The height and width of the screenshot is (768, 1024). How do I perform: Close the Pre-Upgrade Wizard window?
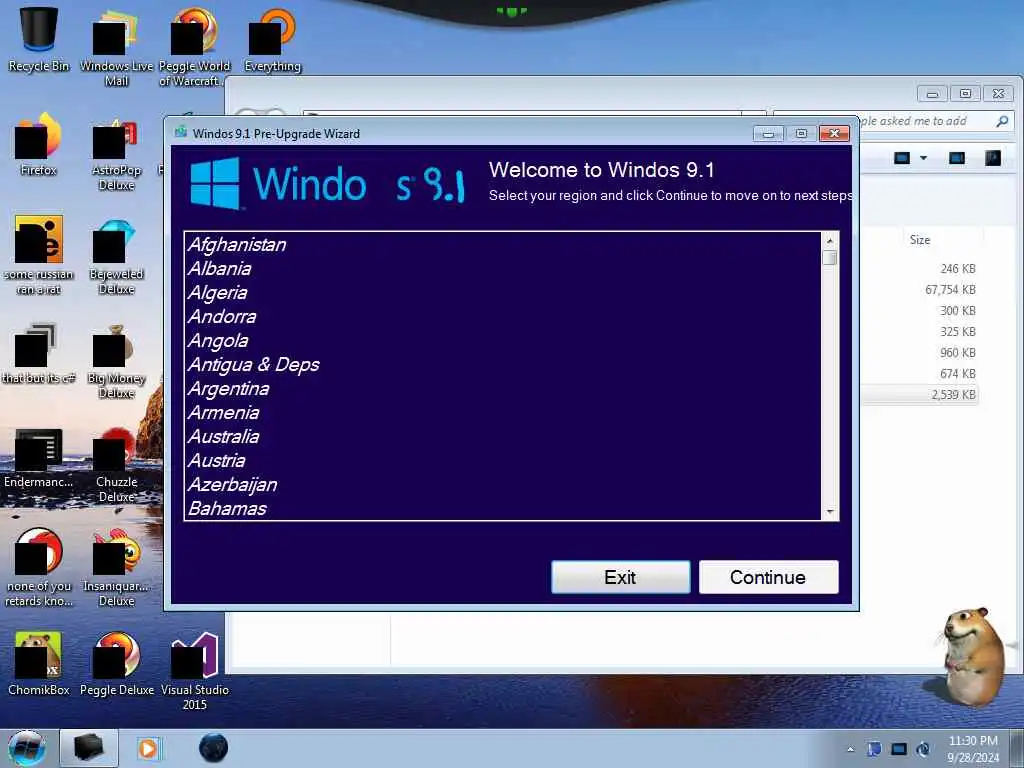pos(834,134)
